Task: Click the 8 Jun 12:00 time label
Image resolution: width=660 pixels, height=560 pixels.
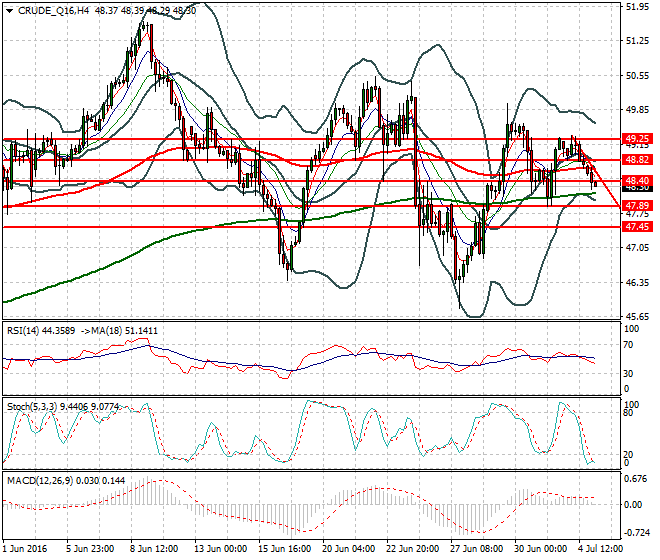Action: point(154,549)
